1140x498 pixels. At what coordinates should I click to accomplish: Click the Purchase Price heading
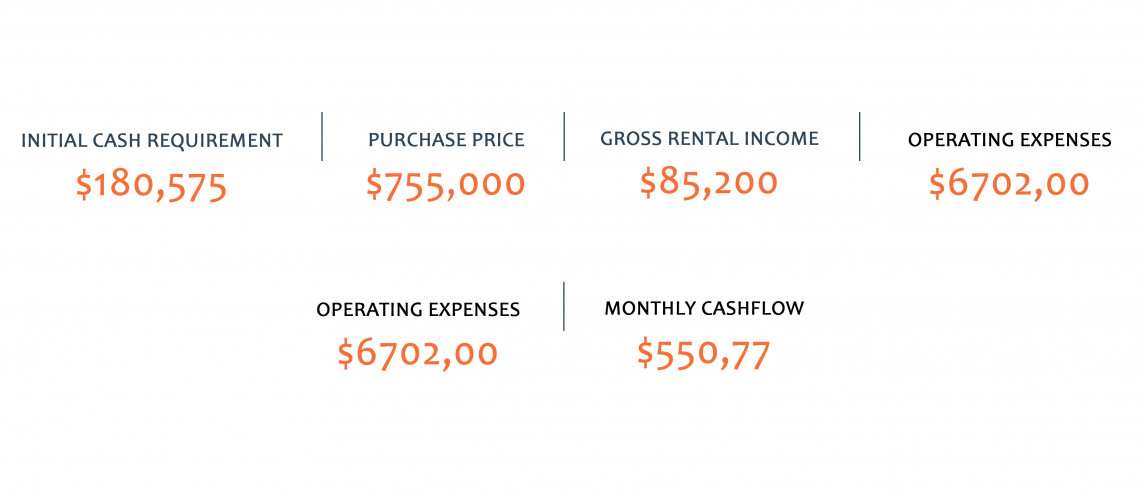click(x=446, y=140)
